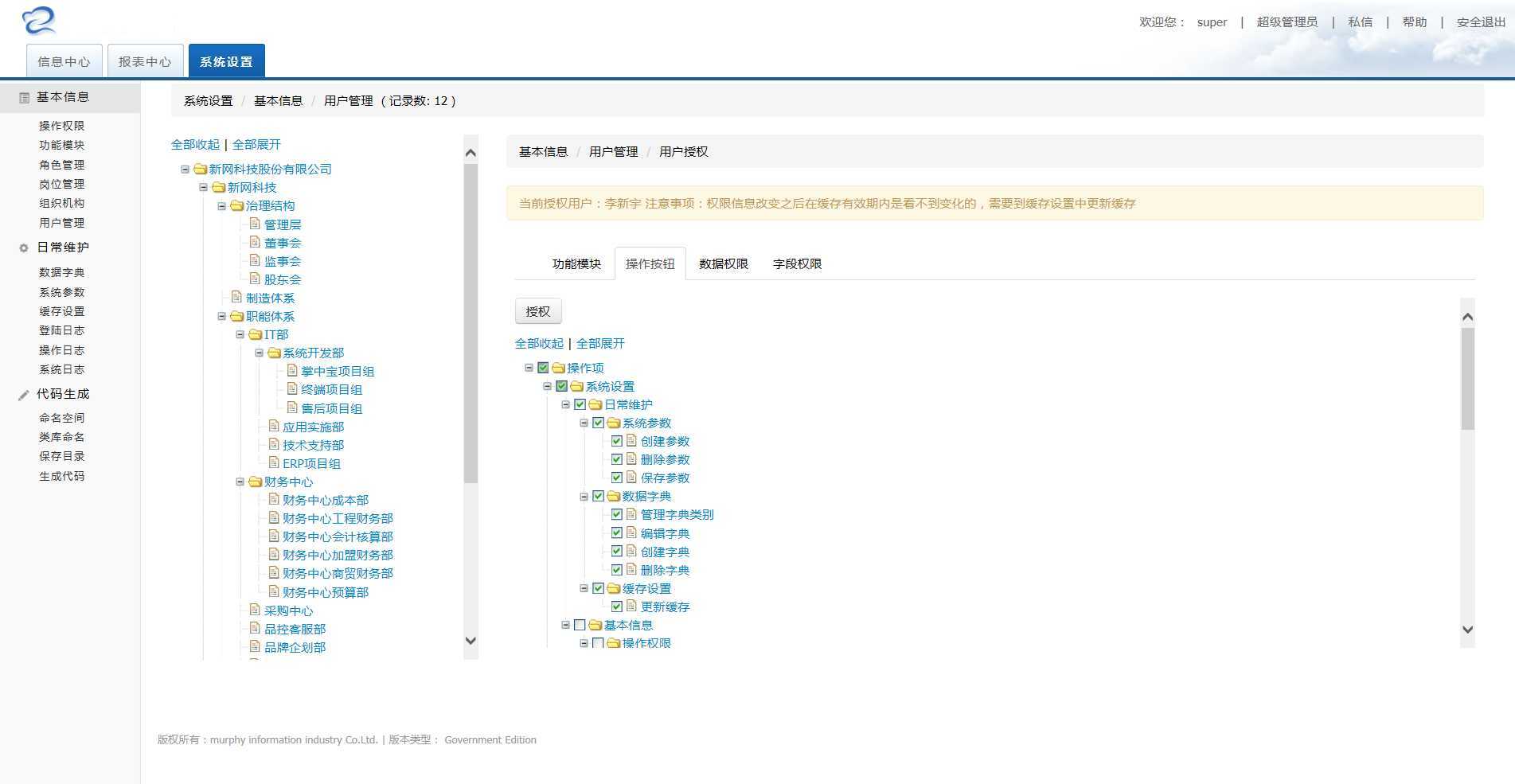
Task: Click the 基本信息 list icon in the sidebar
Action: click(24, 97)
